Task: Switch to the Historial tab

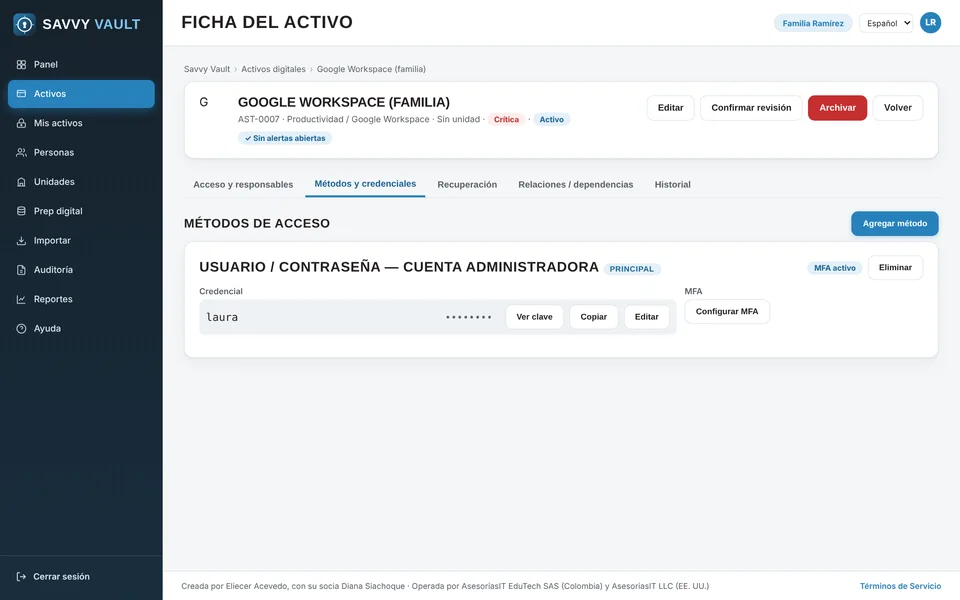Action: [x=672, y=184]
